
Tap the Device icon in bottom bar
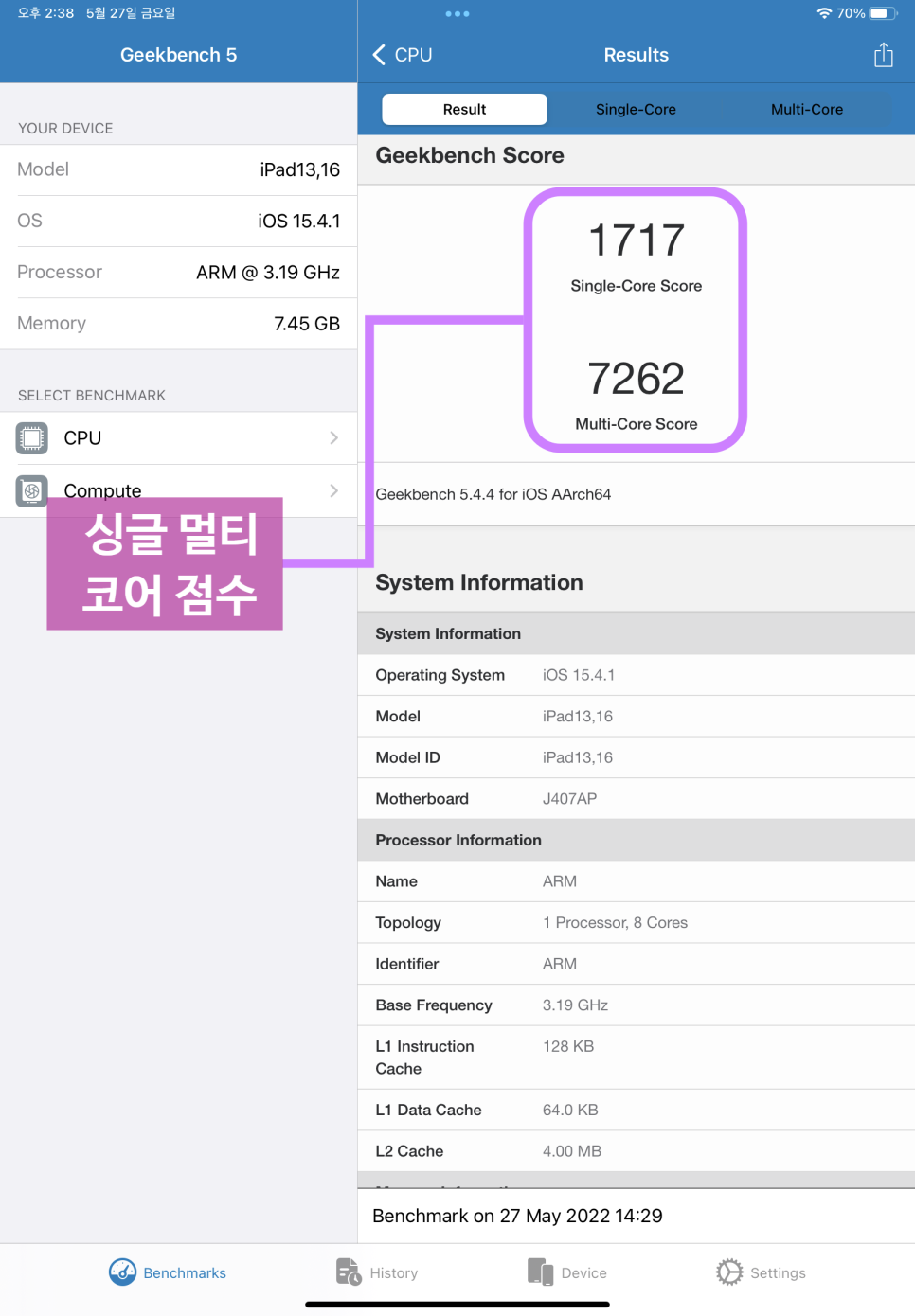tap(540, 1272)
